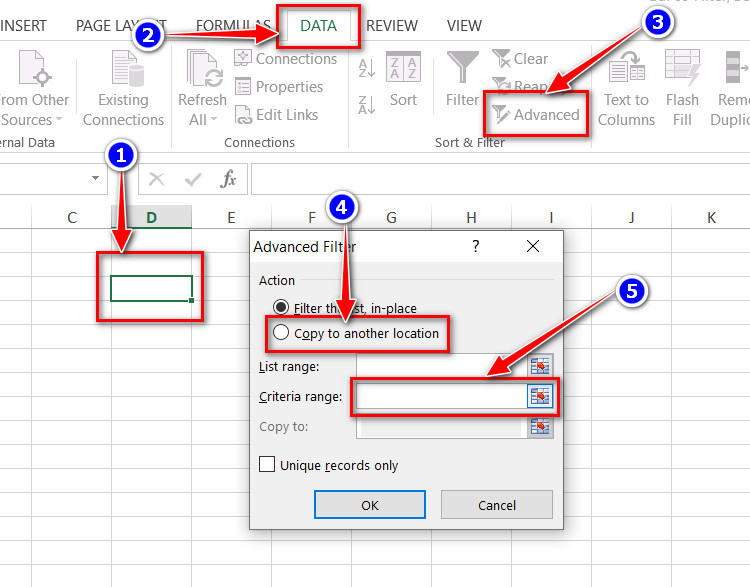The width and height of the screenshot is (750, 587).
Task: Click the Advanced filter icon
Action: click(501, 114)
